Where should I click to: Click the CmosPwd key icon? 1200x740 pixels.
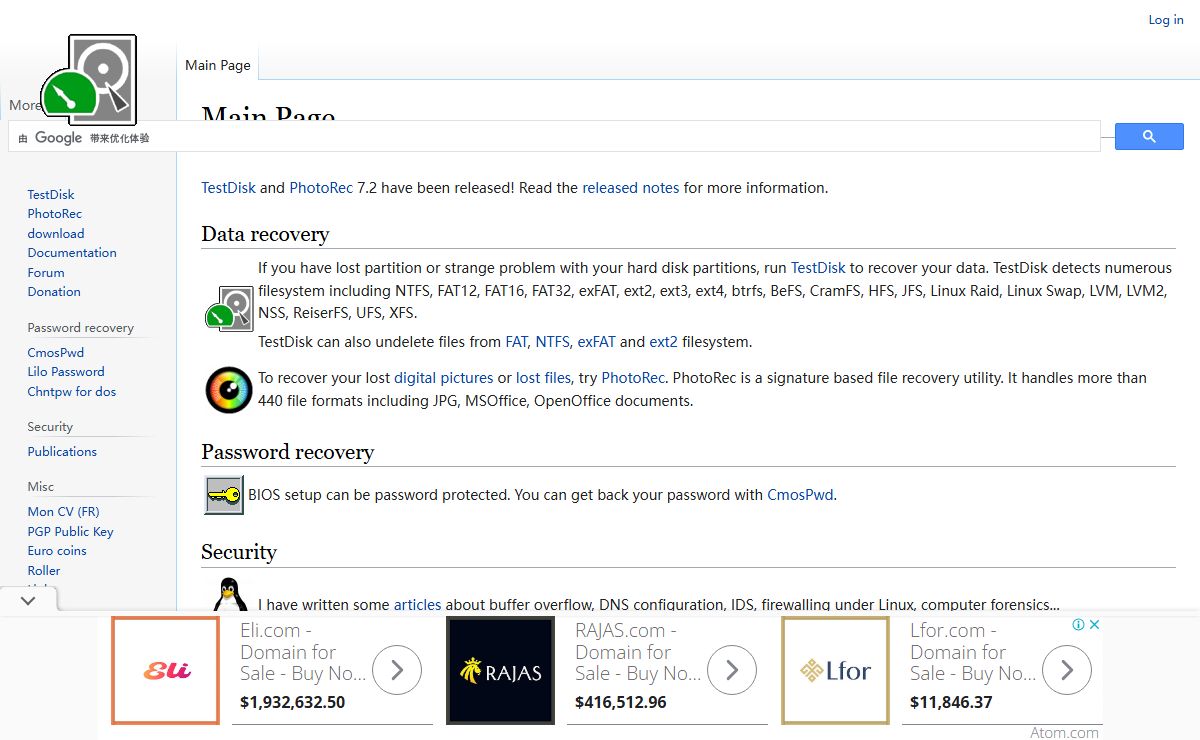pos(224,495)
